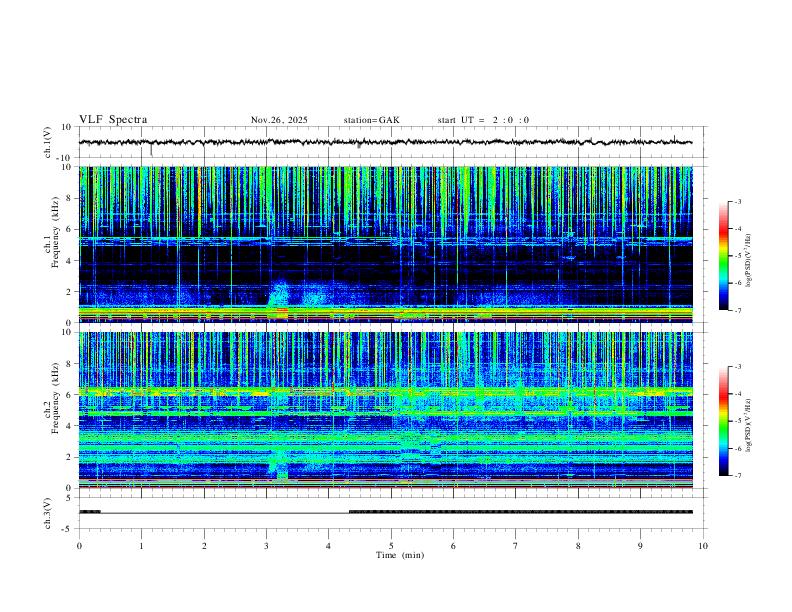This screenshot has width=792, height=612.
Task: Click the ch.1 log(PSD) colorbar label
Action: pyautogui.click(x=749, y=261)
